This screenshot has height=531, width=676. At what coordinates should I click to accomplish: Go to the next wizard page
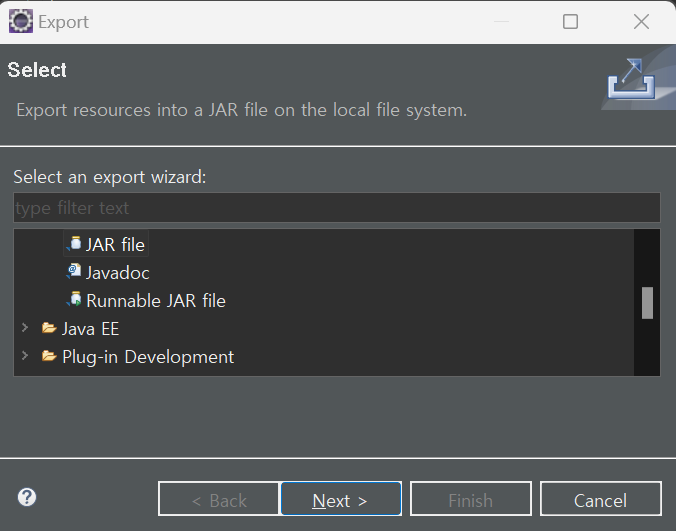click(x=341, y=499)
